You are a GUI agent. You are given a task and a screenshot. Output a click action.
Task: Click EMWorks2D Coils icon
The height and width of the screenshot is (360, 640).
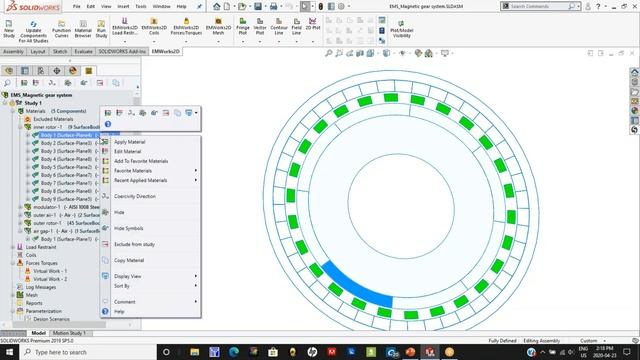[154, 26]
